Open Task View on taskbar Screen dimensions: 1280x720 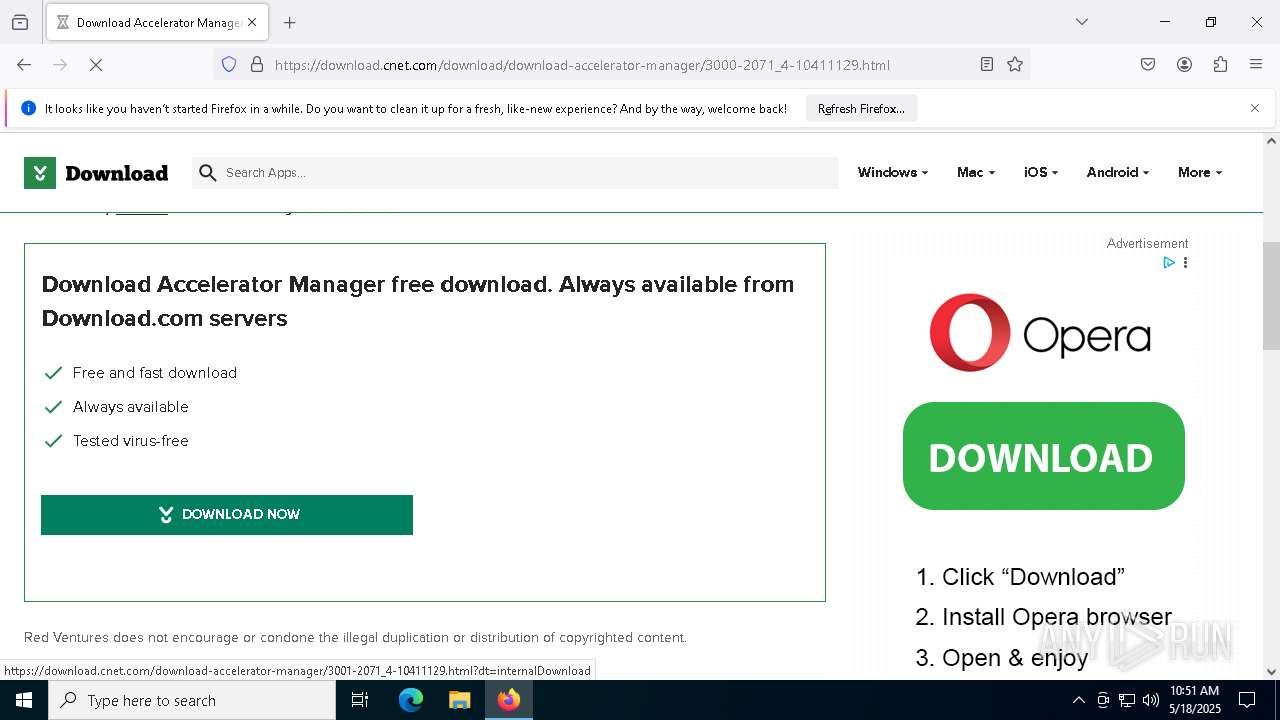[360, 700]
